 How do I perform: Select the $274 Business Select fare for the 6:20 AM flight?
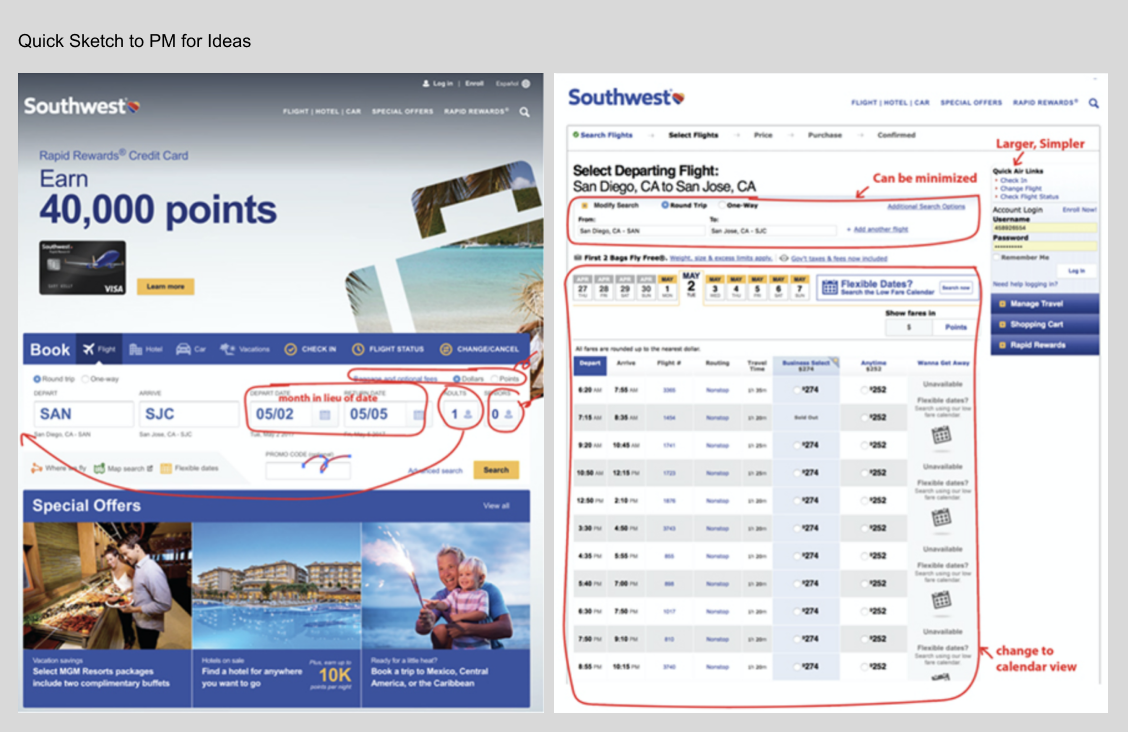coord(798,390)
